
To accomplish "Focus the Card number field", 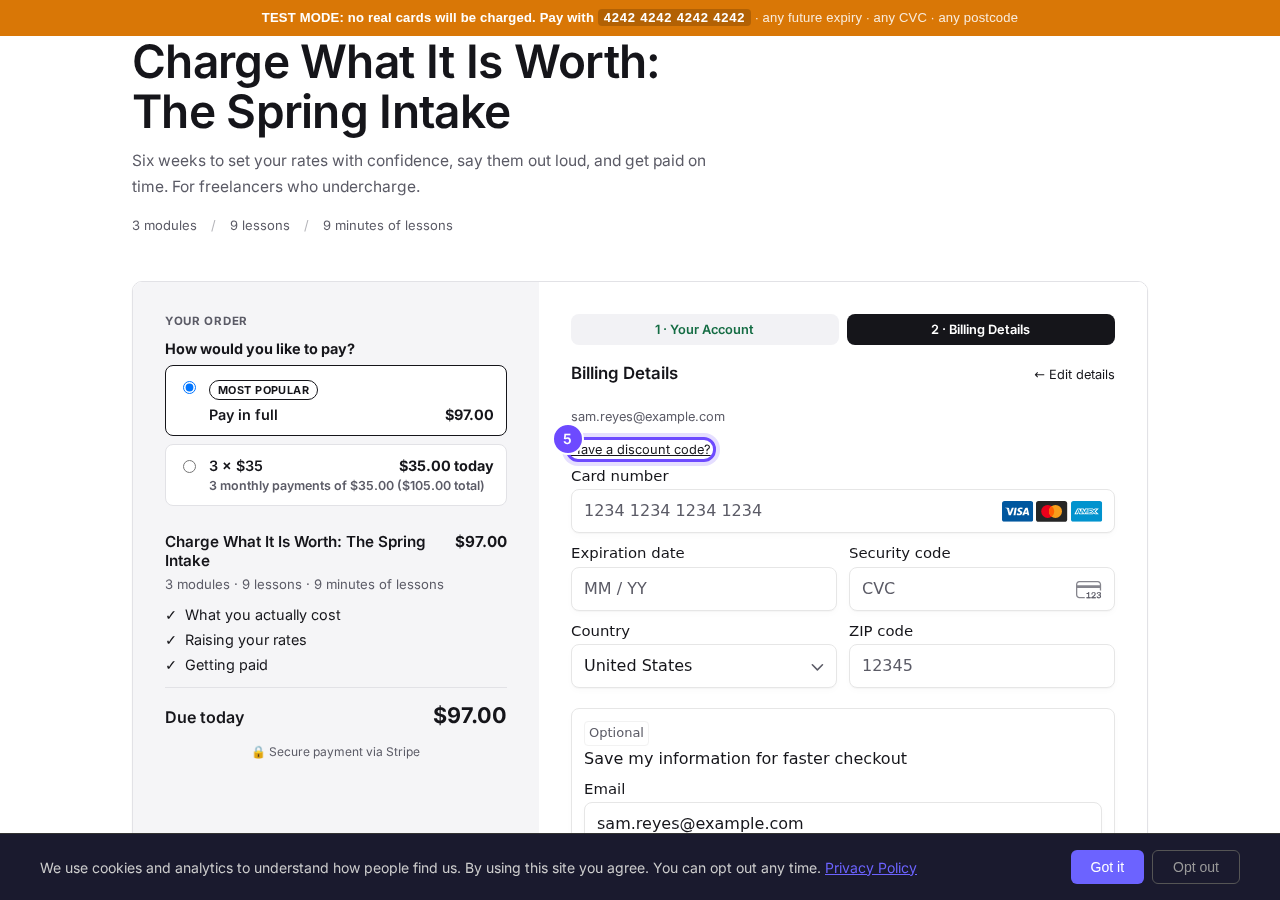I will click(843, 511).
